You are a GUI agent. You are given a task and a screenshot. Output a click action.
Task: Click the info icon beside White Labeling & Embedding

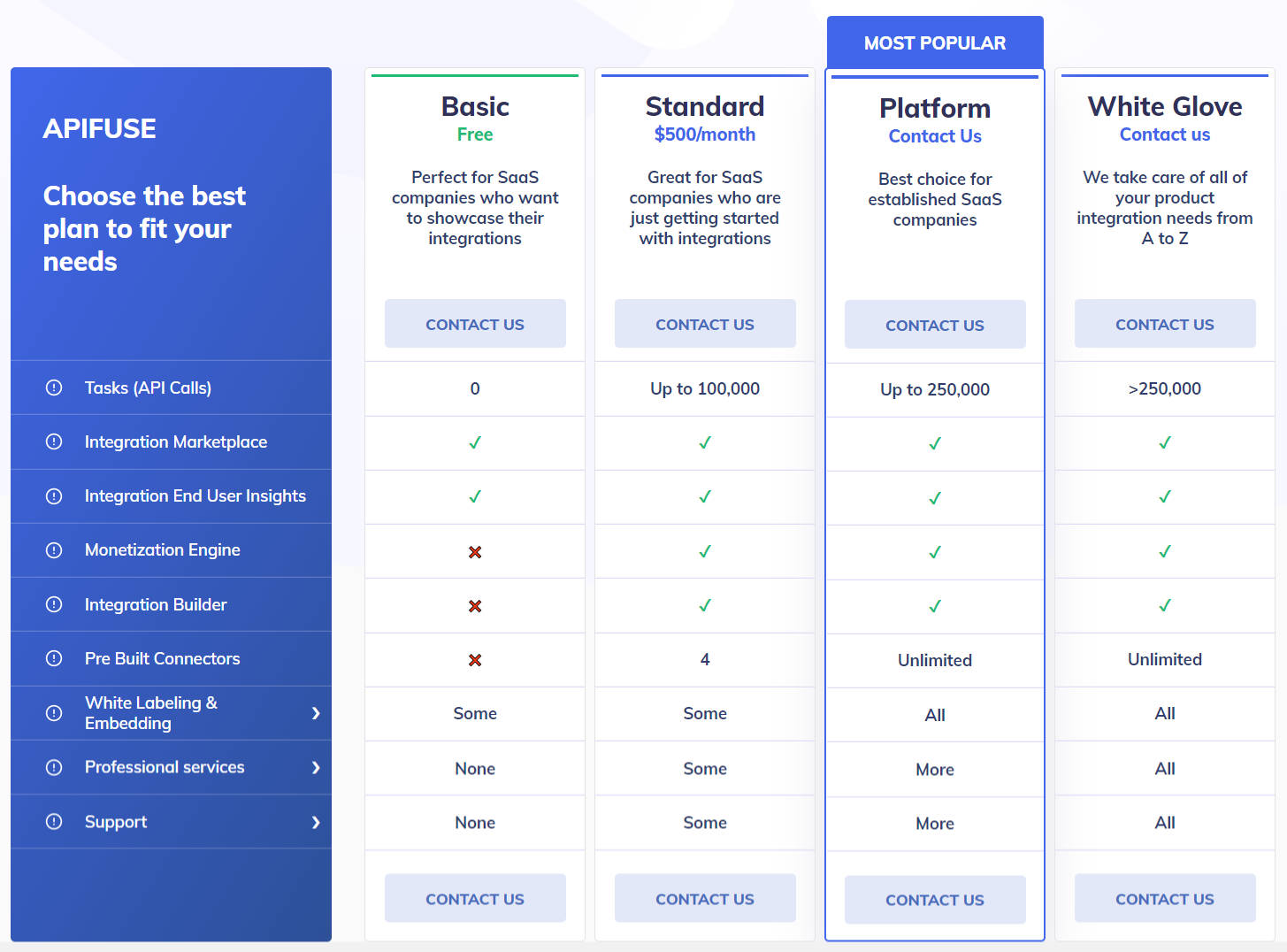click(54, 713)
